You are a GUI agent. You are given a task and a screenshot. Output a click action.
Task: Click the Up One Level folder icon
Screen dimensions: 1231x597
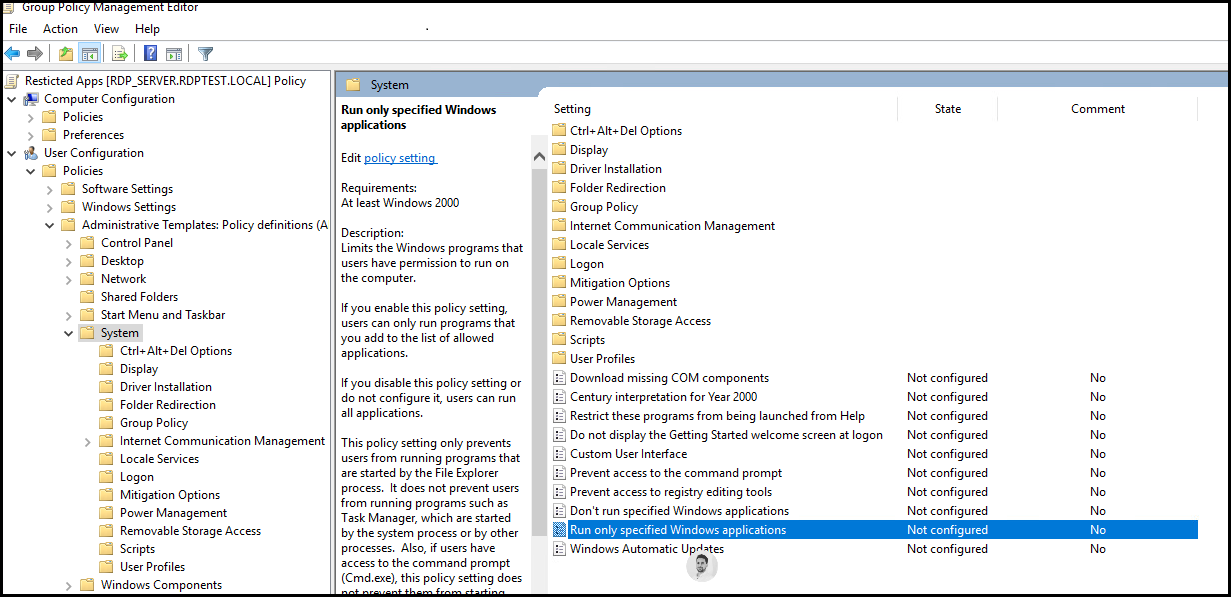click(66, 53)
